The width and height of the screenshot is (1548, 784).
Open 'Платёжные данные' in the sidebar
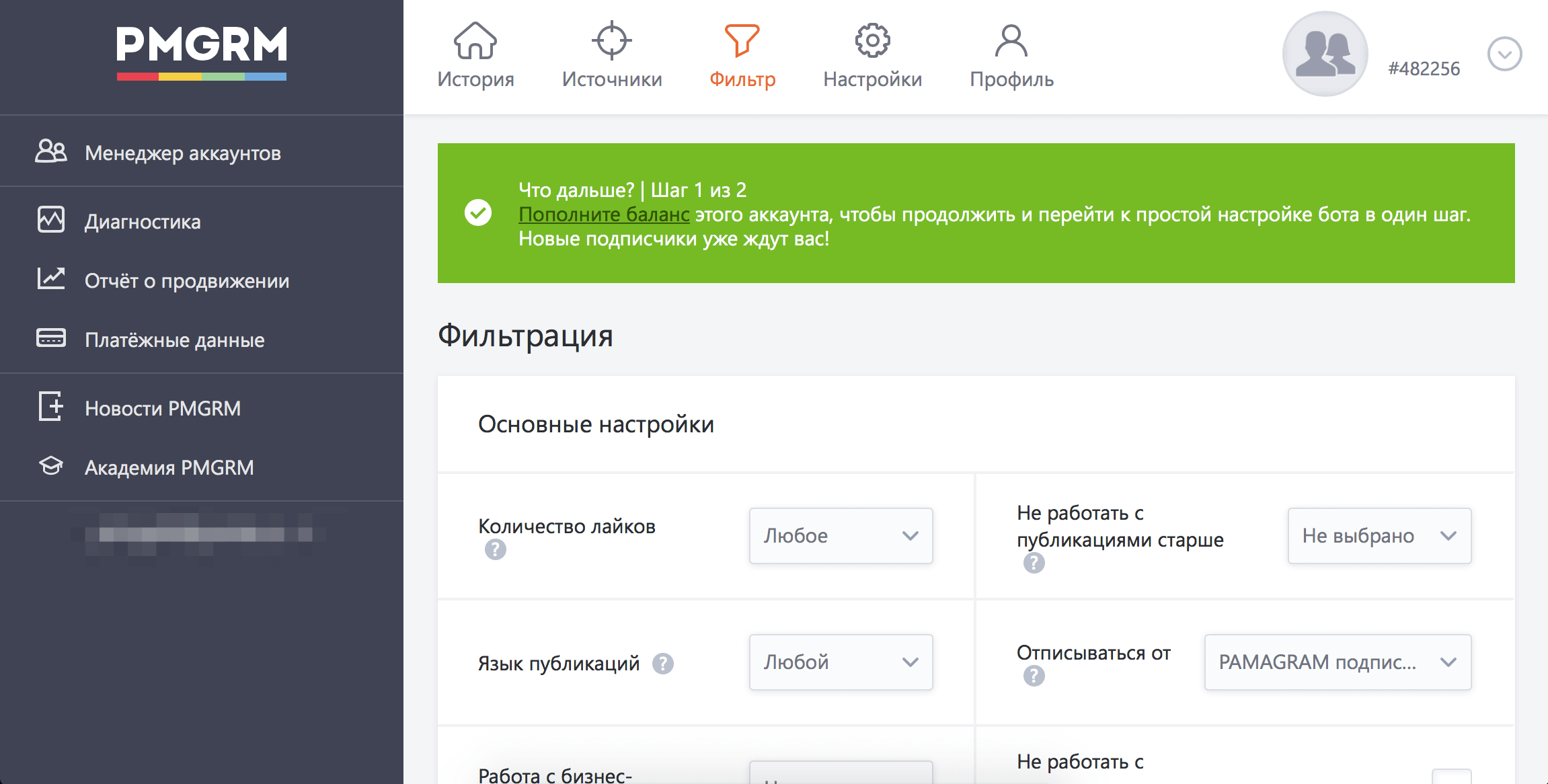(x=174, y=340)
